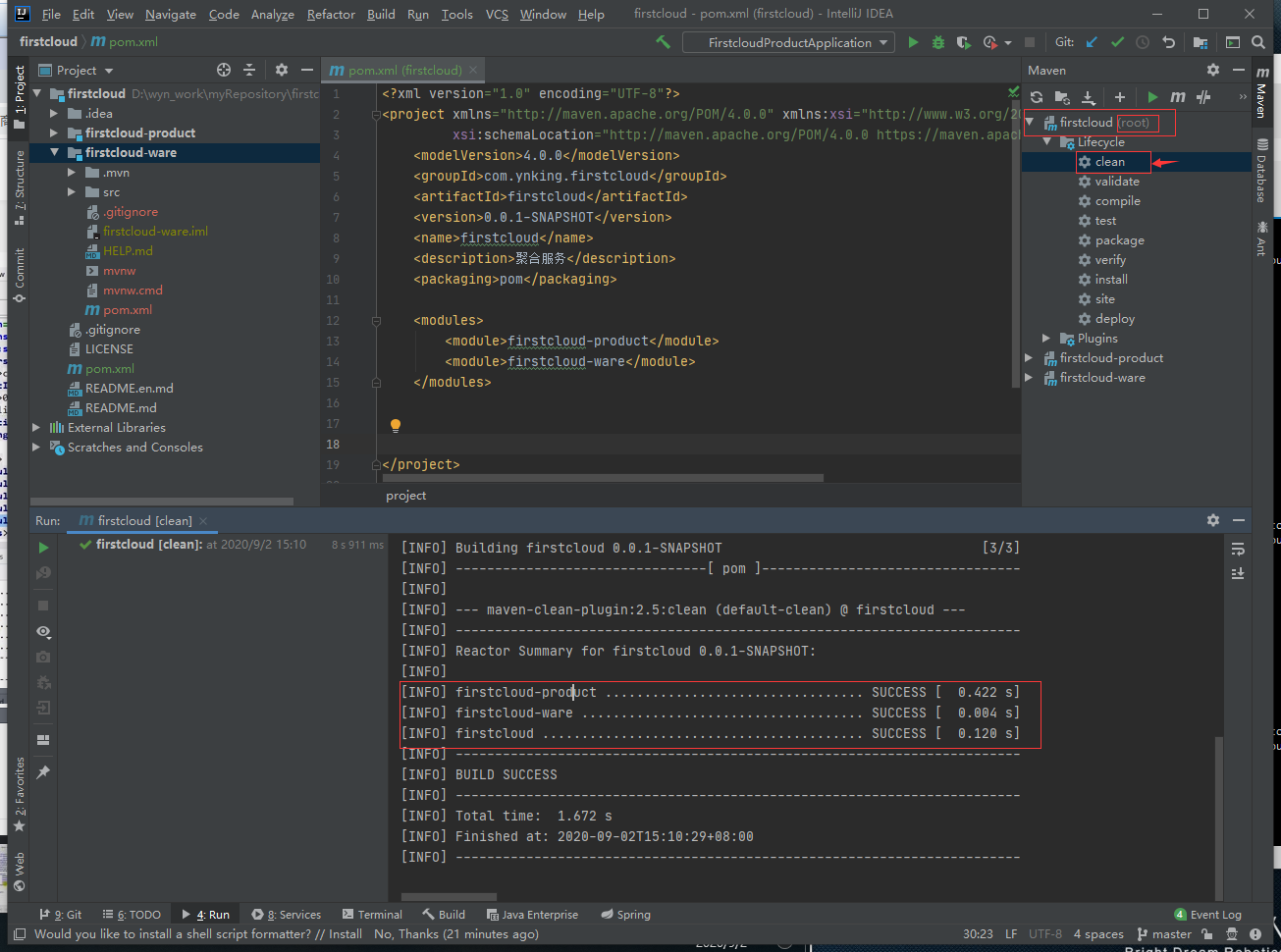
Task: Click Install link for shell formatter
Action: pyautogui.click(x=345, y=934)
